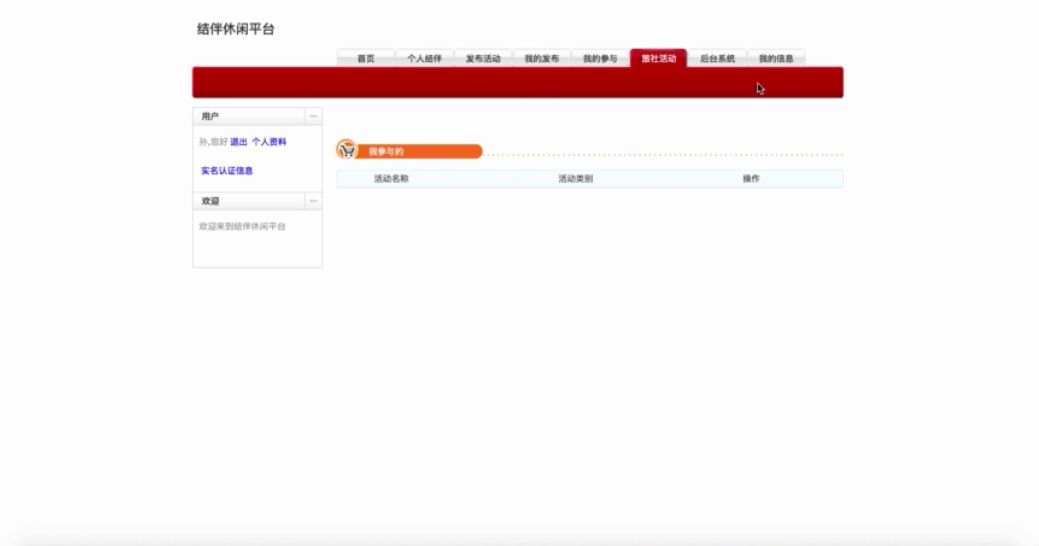Click the shopping cart icon

coord(347,150)
